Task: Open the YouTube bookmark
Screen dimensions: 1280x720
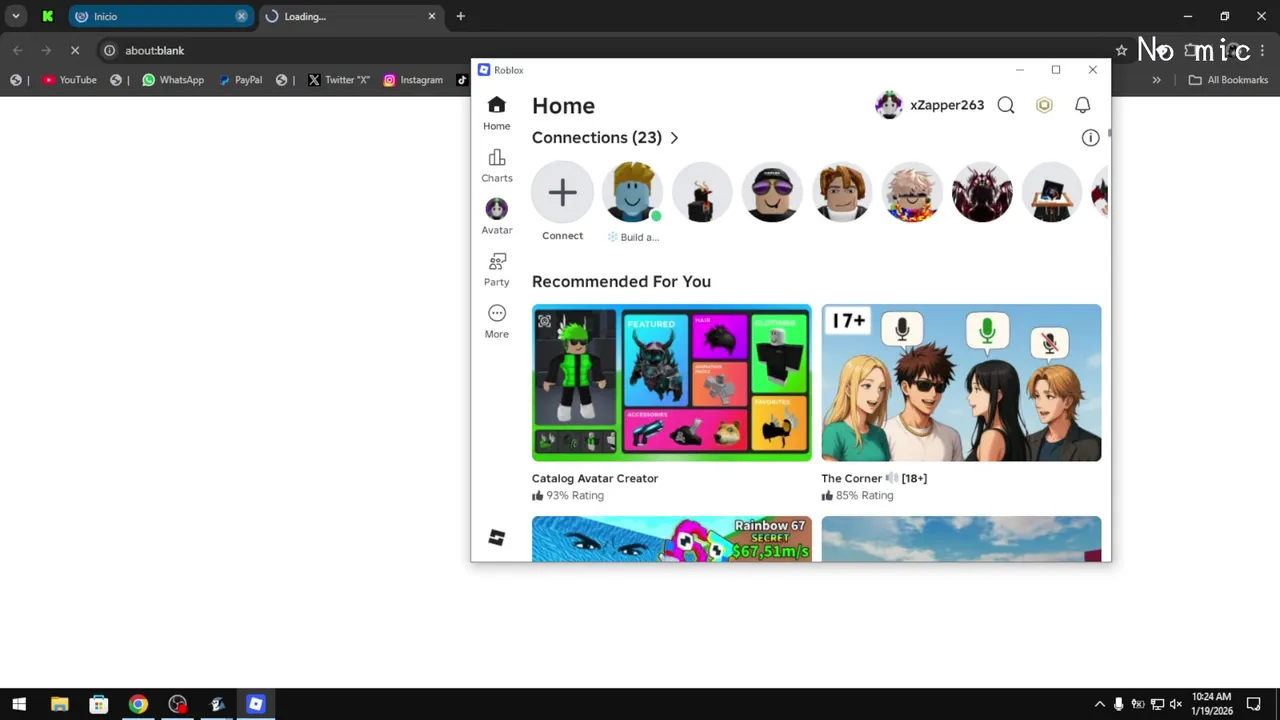Action: [x=69, y=80]
